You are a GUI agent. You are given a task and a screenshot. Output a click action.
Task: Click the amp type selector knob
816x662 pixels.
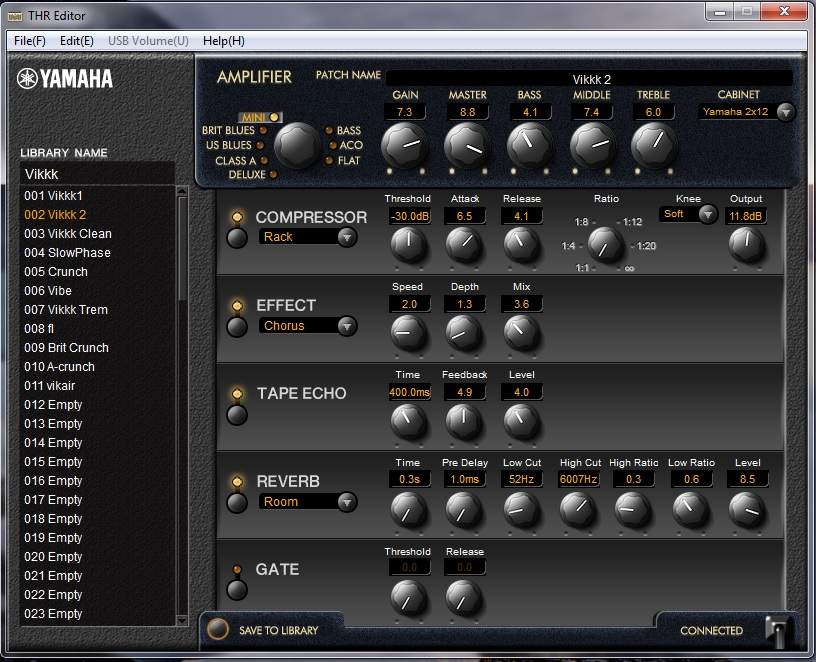pyautogui.click(x=297, y=146)
